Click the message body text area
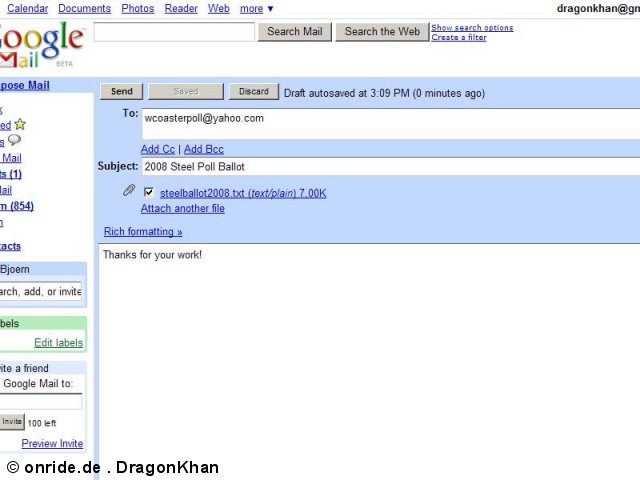The image size is (640, 480). [369, 361]
